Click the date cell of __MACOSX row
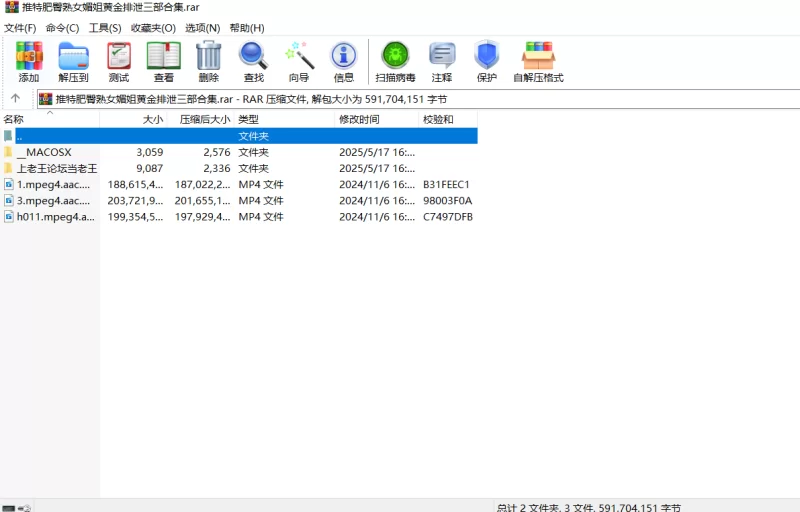The width and height of the screenshot is (800, 512). tap(377, 152)
